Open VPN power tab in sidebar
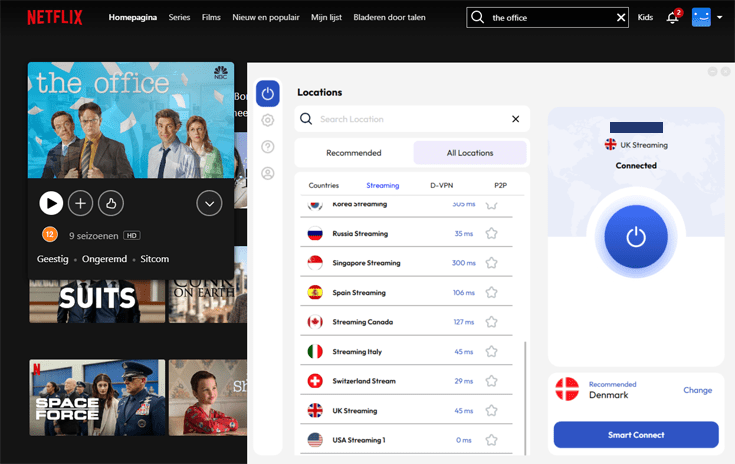The width and height of the screenshot is (735, 464). click(268, 94)
